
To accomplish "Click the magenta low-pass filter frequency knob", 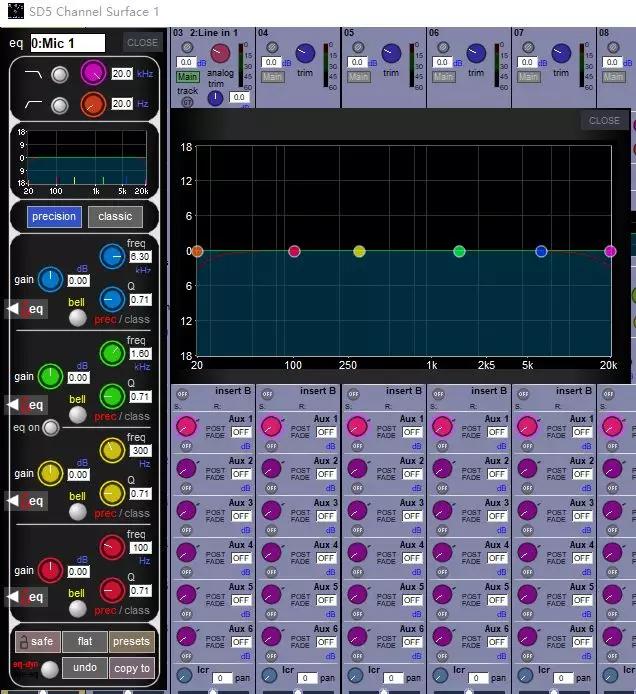I will (x=93, y=73).
